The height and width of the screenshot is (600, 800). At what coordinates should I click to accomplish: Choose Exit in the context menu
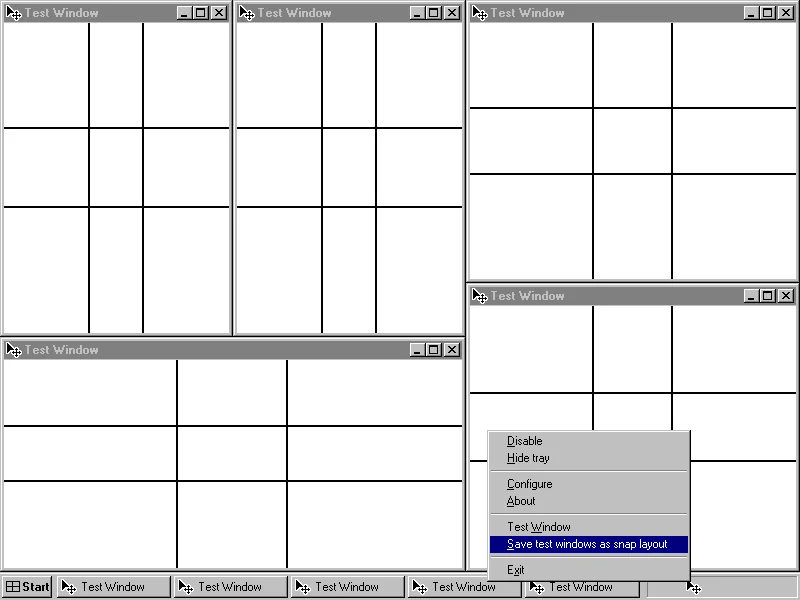589,570
